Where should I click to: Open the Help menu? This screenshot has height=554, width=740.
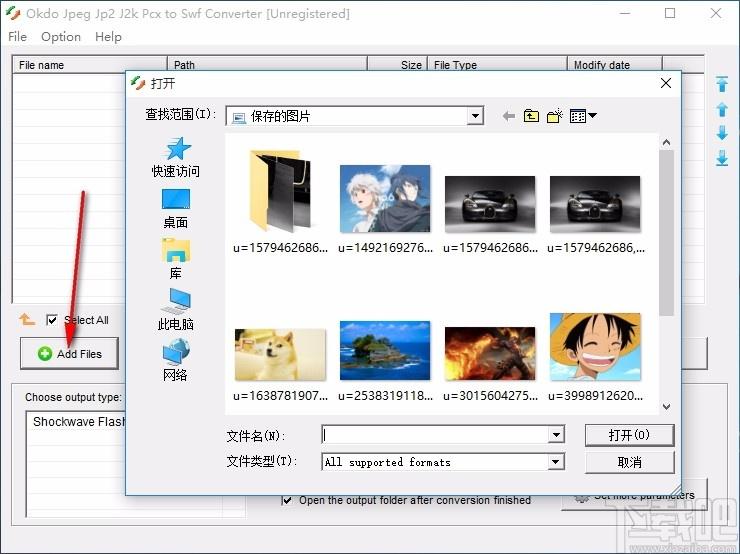108,37
